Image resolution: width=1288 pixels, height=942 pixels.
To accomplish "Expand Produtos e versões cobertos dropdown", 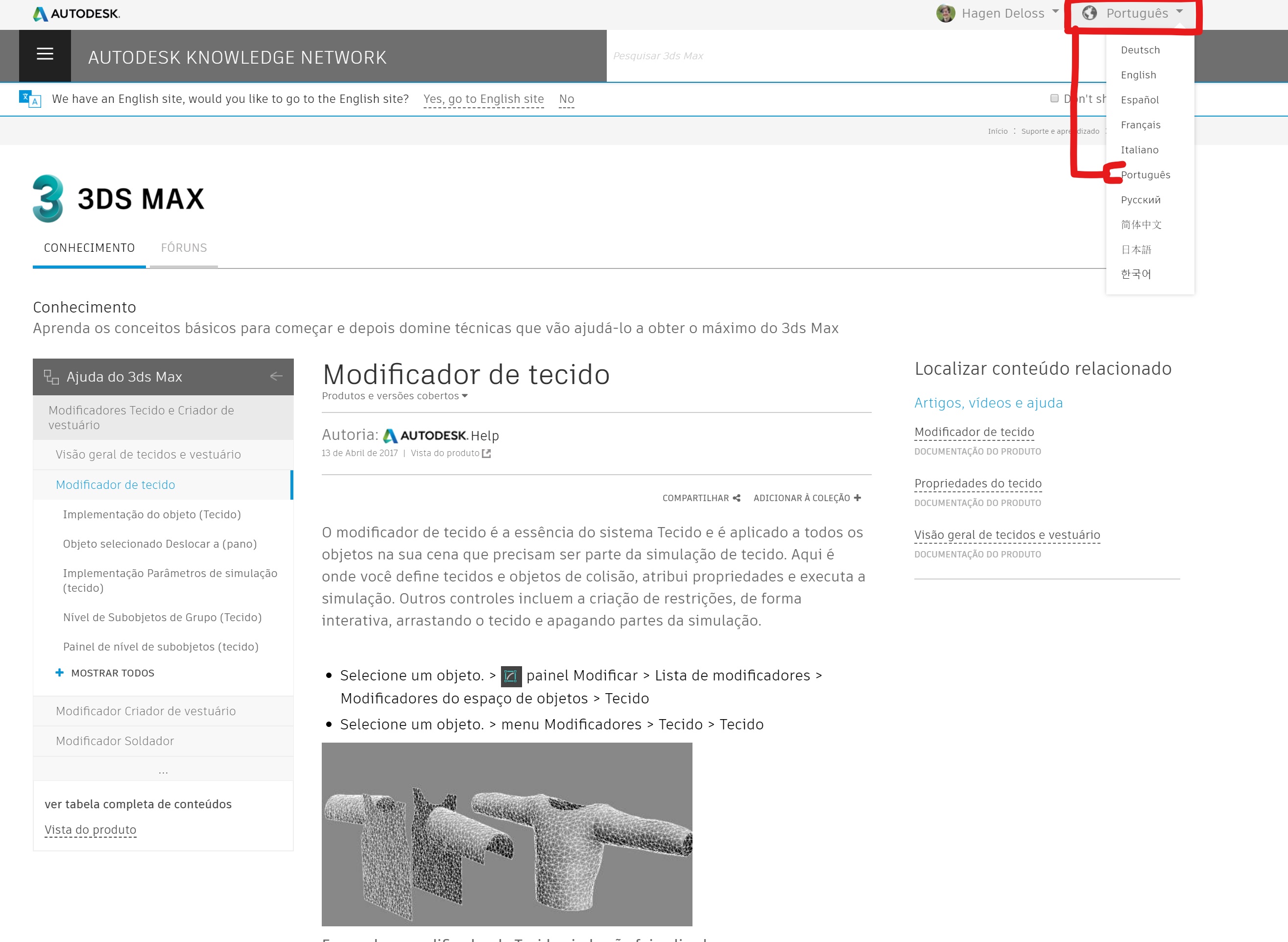I will pyautogui.click(x=394, y=396).
